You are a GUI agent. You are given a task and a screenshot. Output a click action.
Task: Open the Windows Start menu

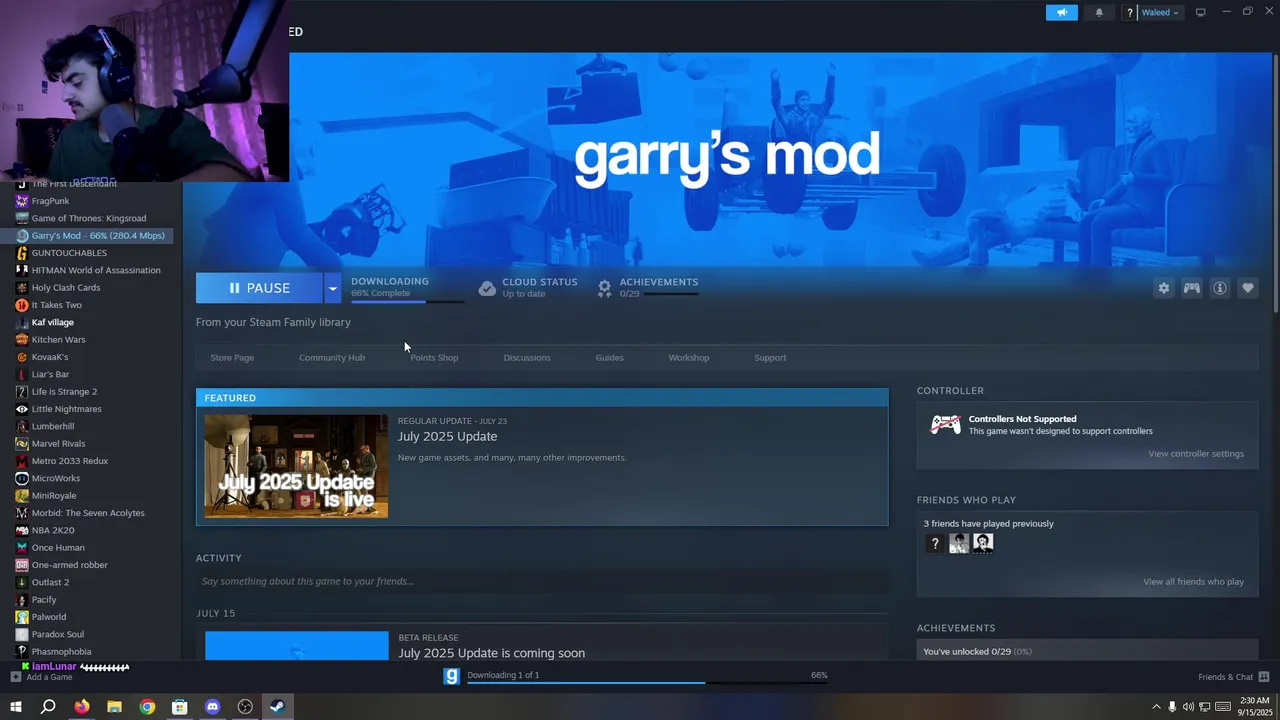[16, 707]
